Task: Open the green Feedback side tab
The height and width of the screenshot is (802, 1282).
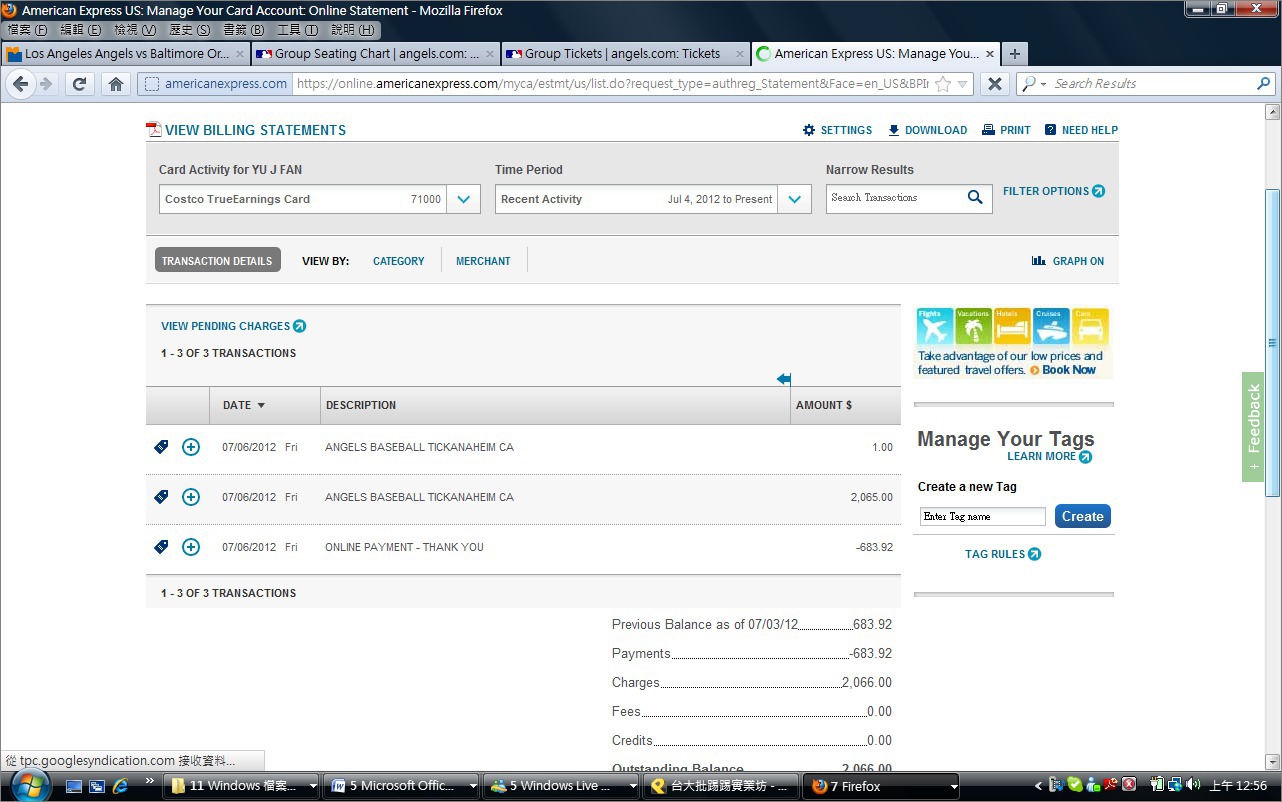Action: coord(1253,427)
